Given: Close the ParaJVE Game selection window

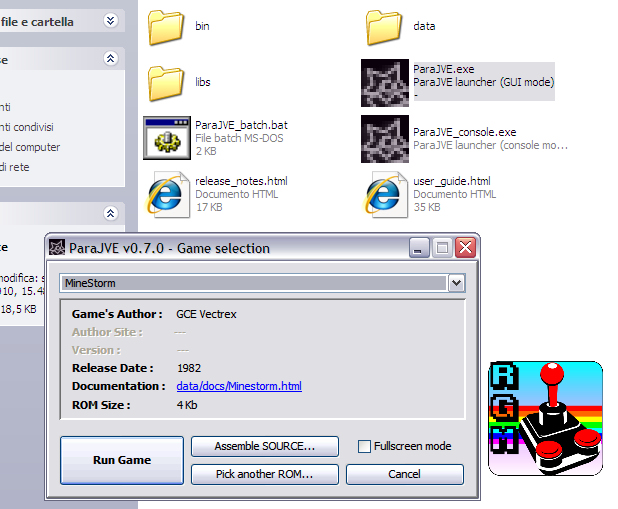Looking at the screenshot, I should [465, 248].
